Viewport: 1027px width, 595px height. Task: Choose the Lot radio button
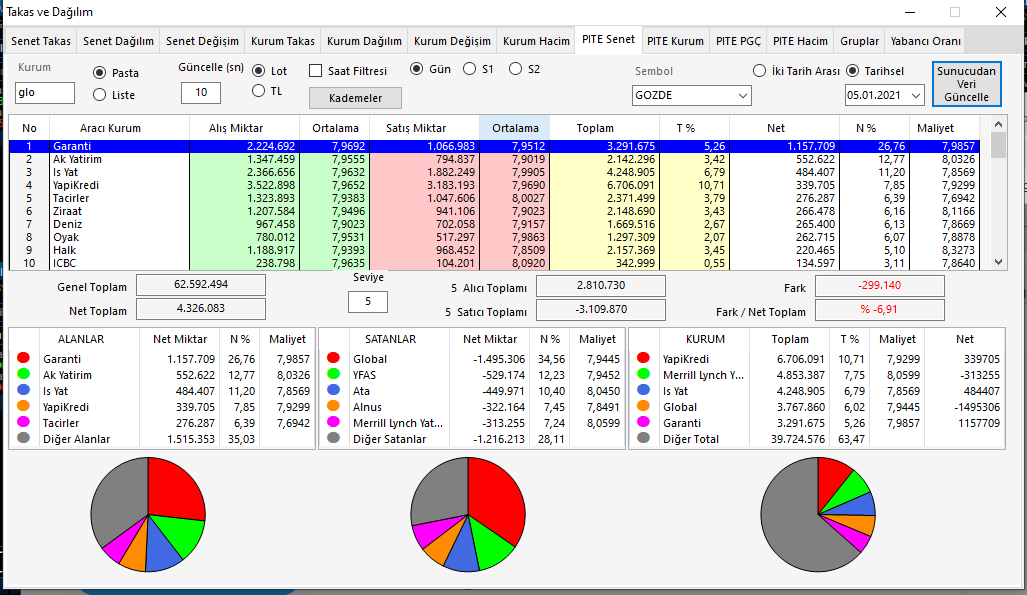[x=259, y=71]
